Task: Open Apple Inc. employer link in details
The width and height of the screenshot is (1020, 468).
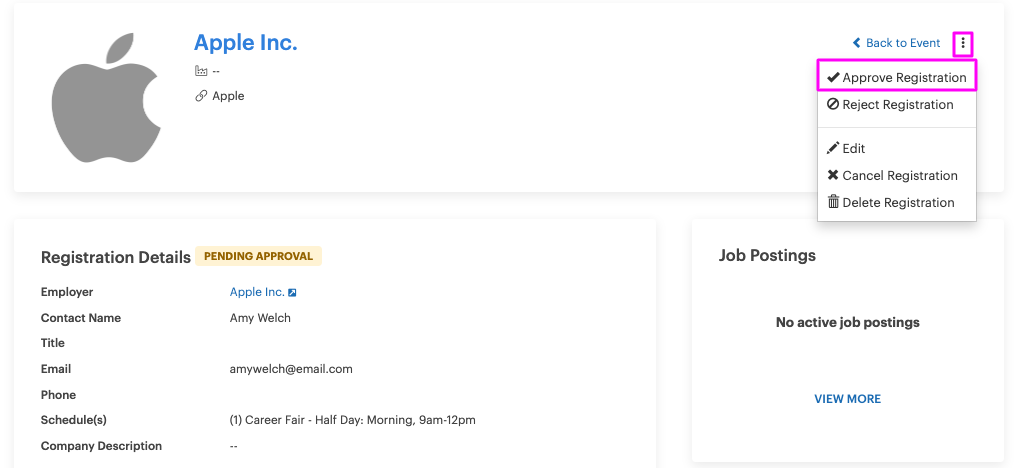Action: coord(257,292)
